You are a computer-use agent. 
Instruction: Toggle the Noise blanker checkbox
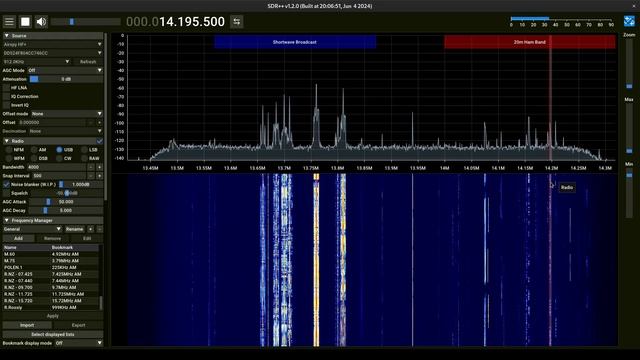[x=6, y=184]
